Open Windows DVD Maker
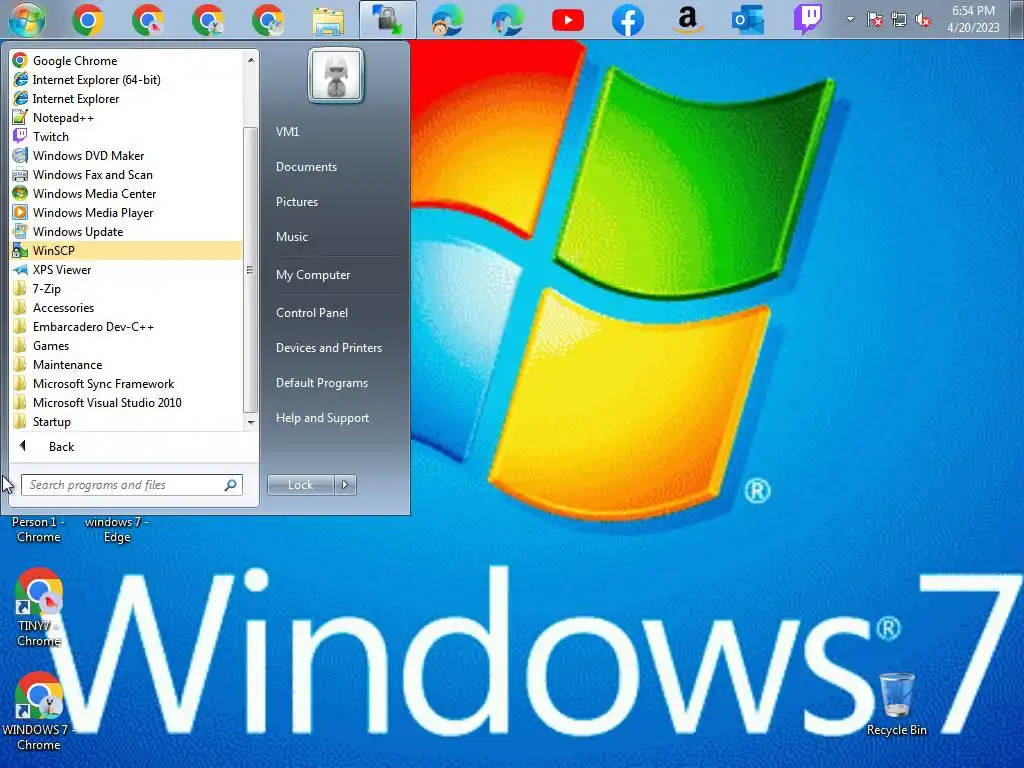Image resolution: width=1024 pixels, height=768 pixels. coord(127,155)
